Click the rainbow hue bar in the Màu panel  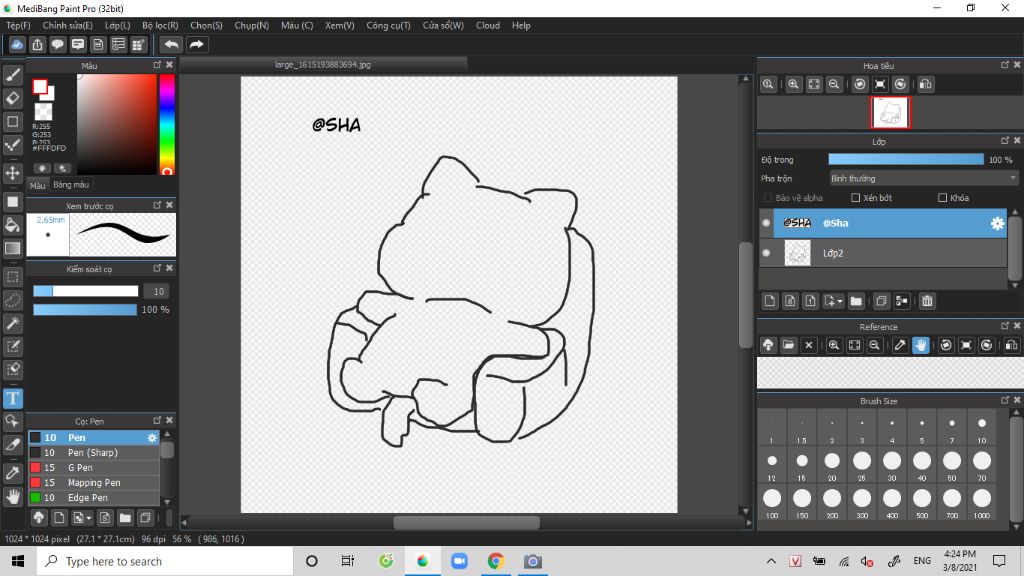coord(167,124)
